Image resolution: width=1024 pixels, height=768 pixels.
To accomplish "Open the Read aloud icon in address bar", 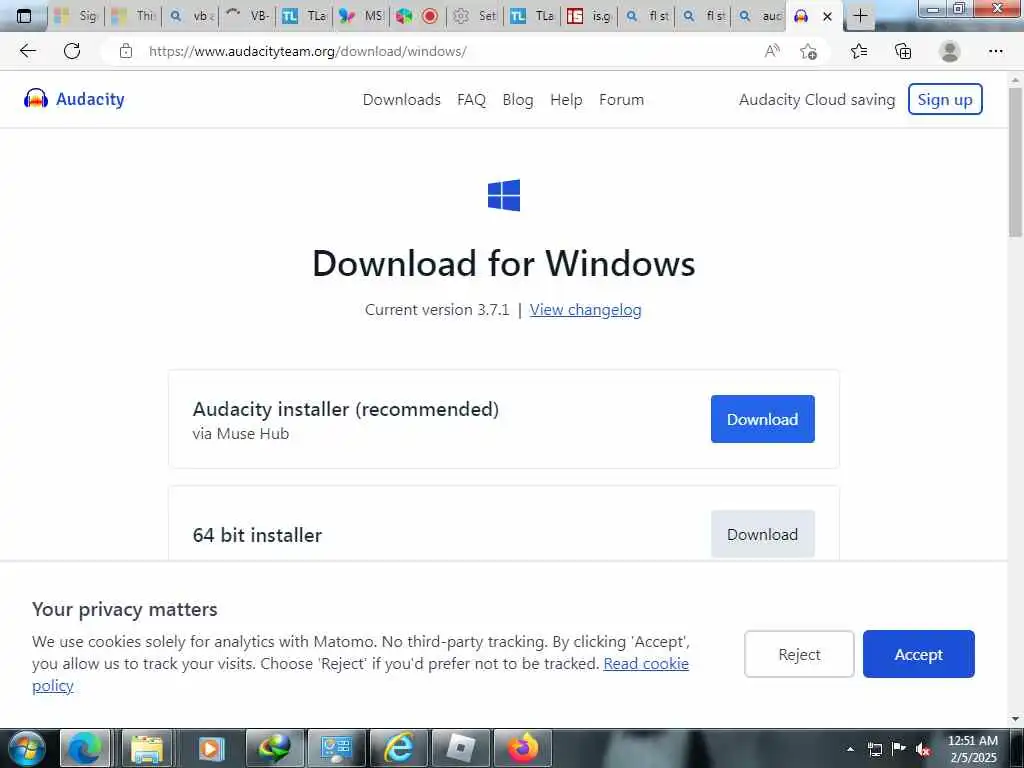I will pos(772,51).
